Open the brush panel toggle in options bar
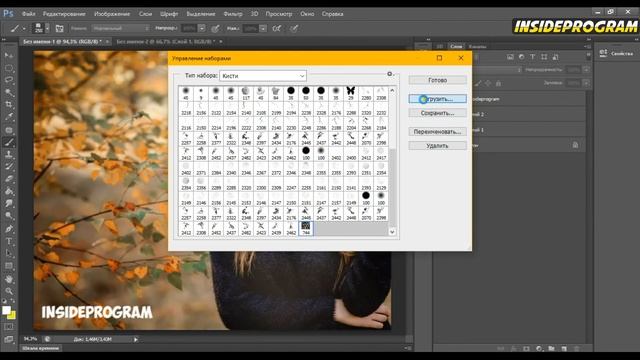 point(60,29)
